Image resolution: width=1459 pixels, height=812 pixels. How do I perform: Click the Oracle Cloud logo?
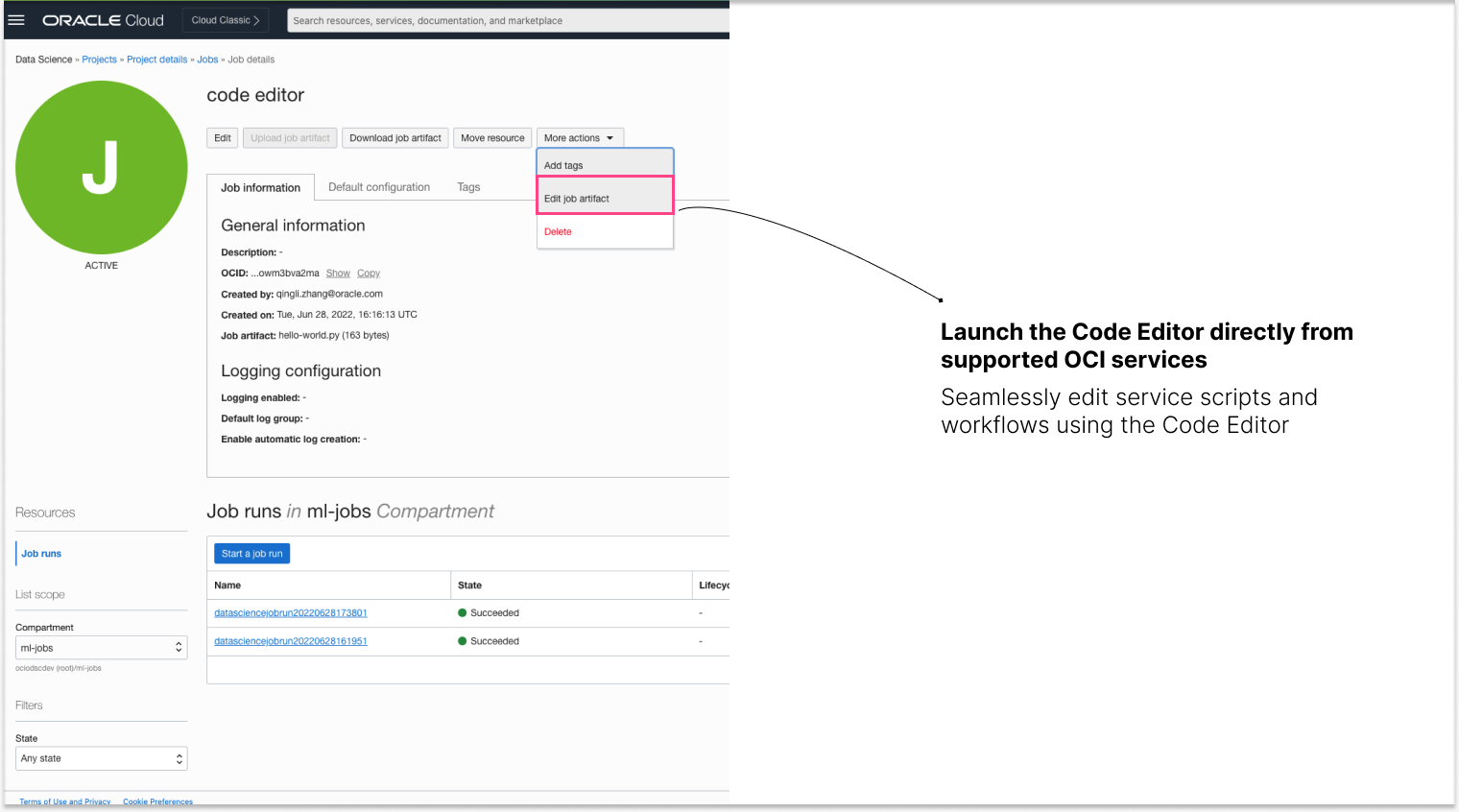[103, 19]
